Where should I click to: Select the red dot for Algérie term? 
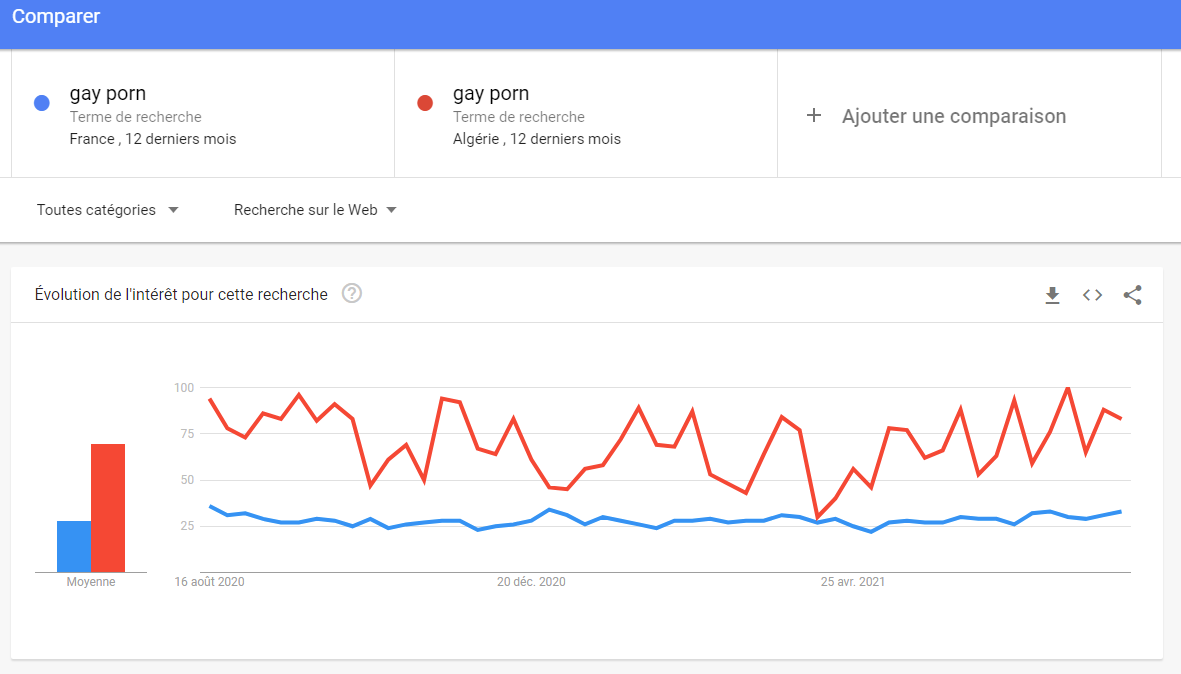pyautogui.click(x=425, y=103)
